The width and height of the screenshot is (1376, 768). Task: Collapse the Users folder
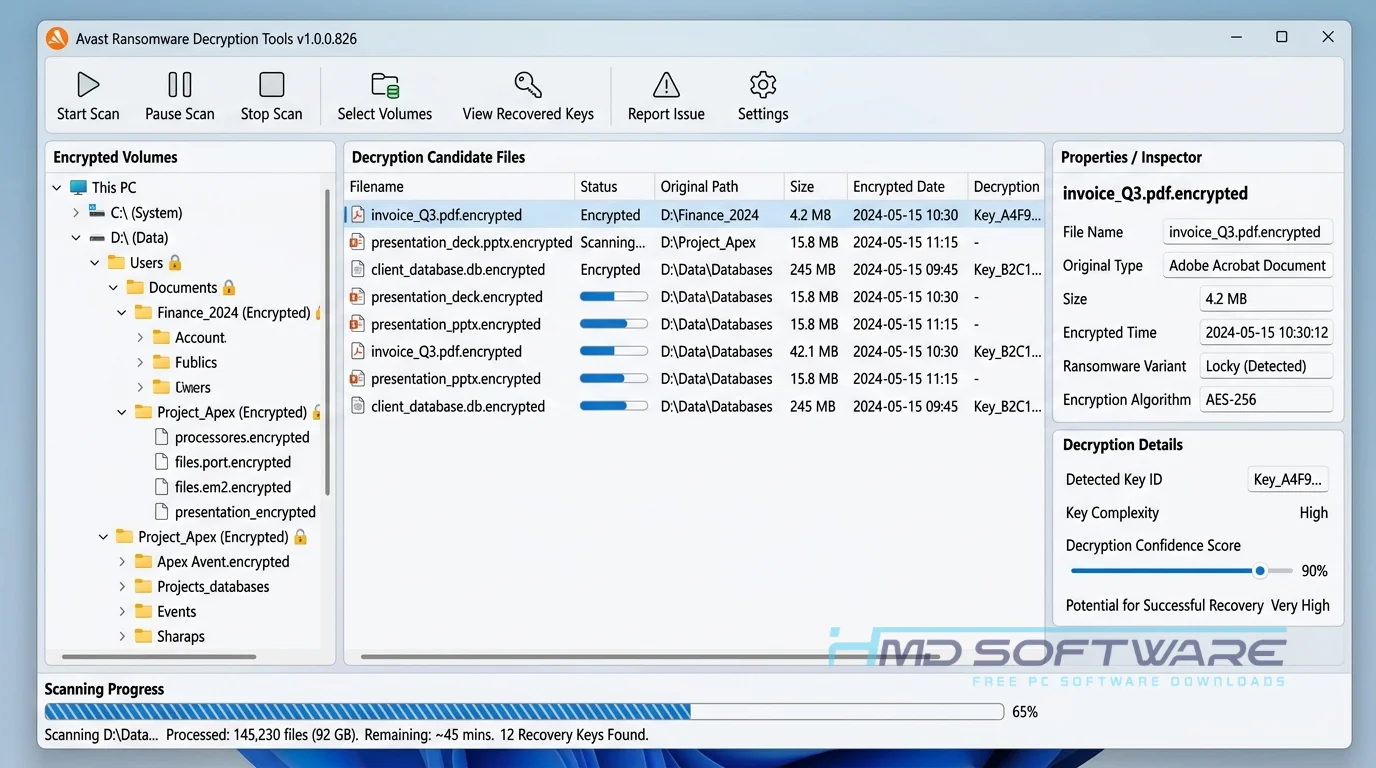[x=95, y=262]
